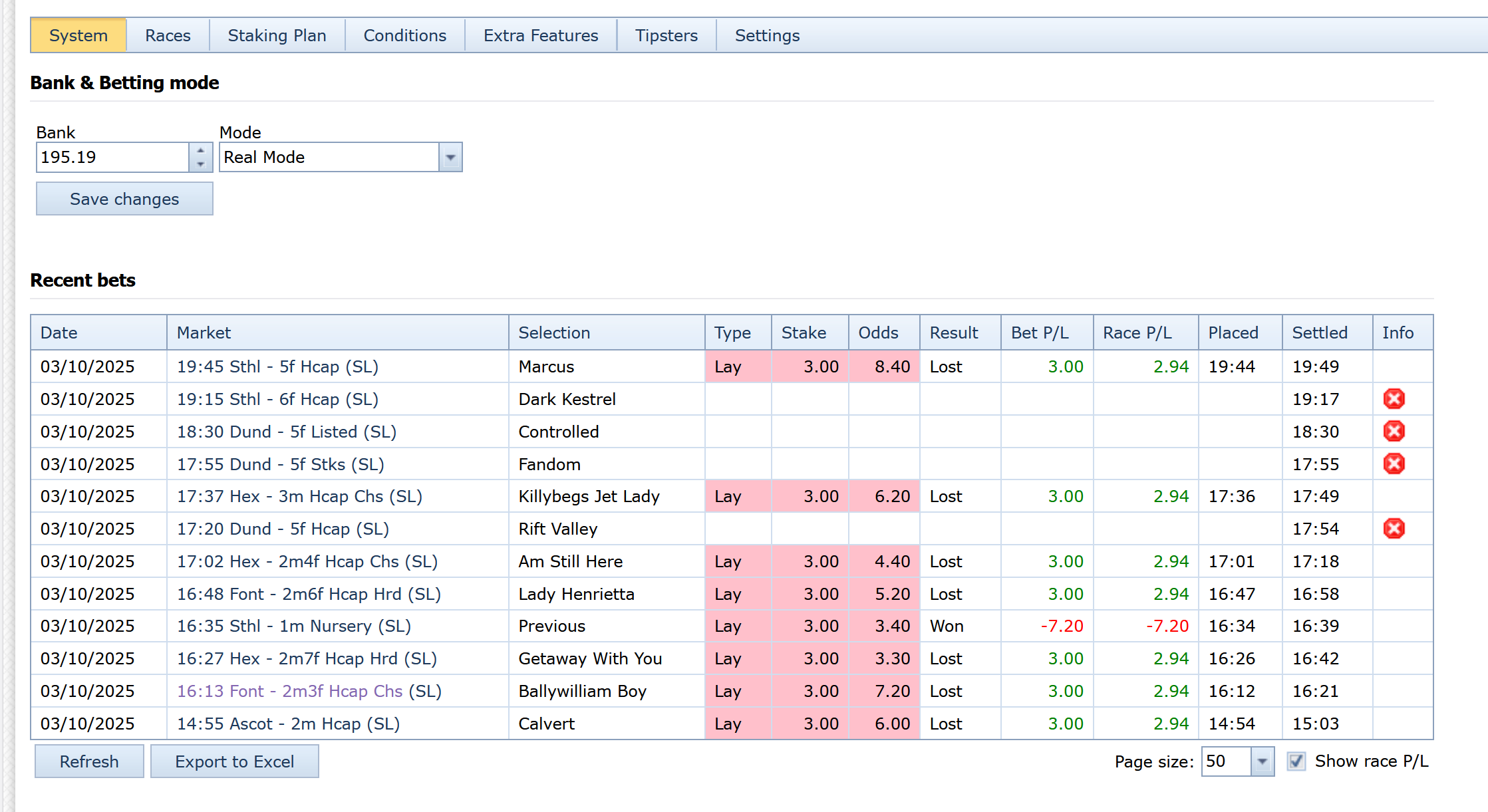Switch to the Races tab
Image resolution: width=1488 pixels, height=812 pixels.
[x=168, y=36]
